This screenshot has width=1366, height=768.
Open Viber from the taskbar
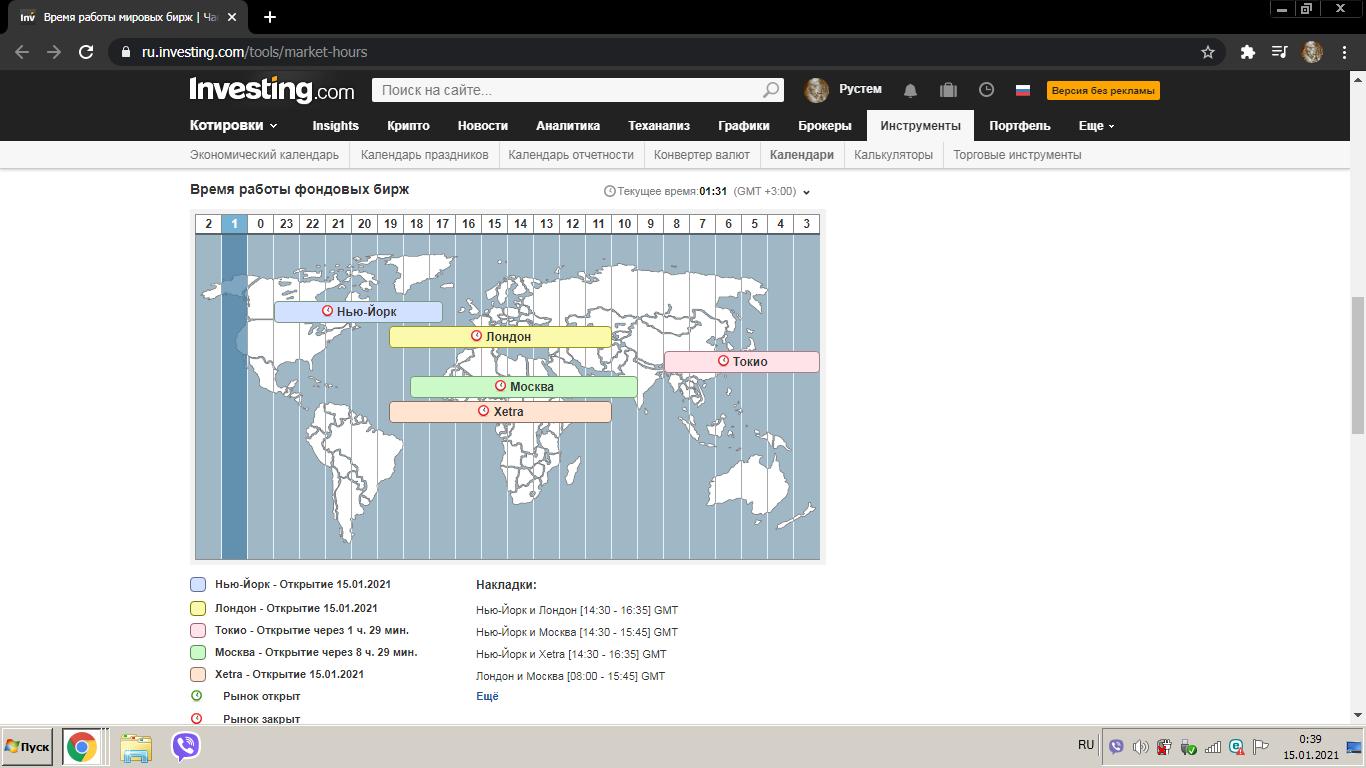186,746
